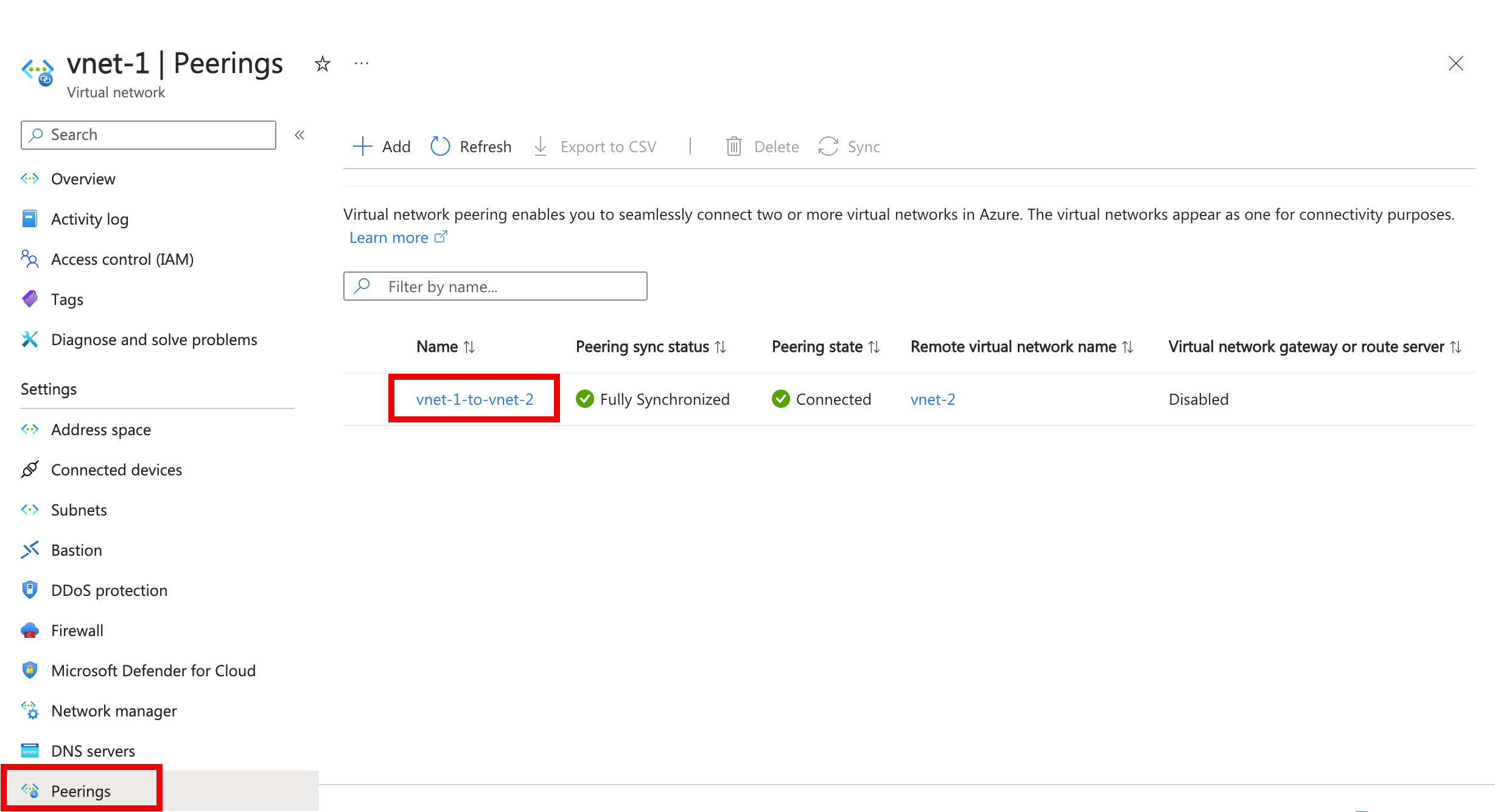Open the Overview menu item
This screenshot has width=1495, height=812.
click(82, 178)
